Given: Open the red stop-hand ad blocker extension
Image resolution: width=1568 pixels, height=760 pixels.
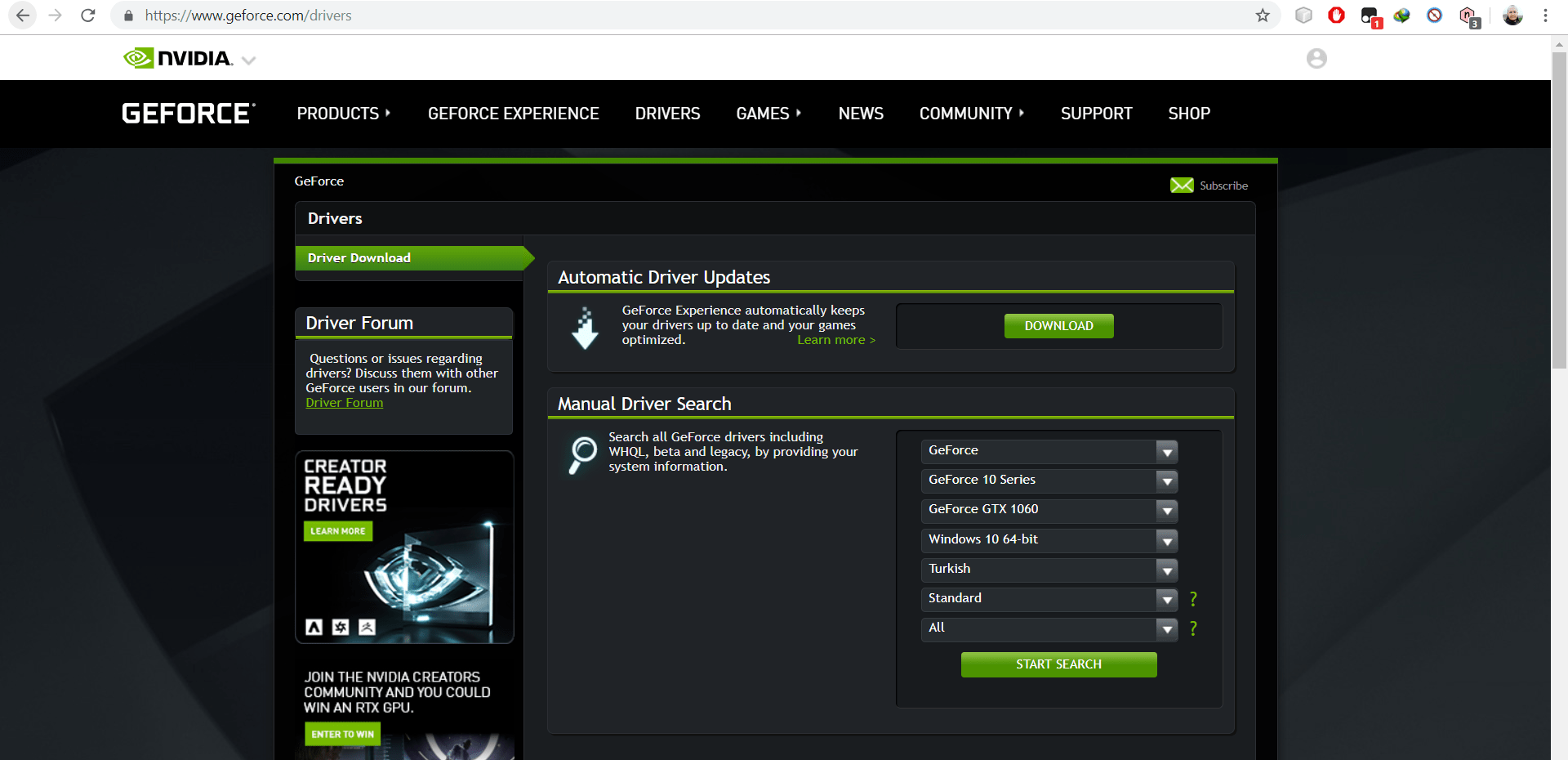Looking at the screenshot, I should coord(1337,16).
